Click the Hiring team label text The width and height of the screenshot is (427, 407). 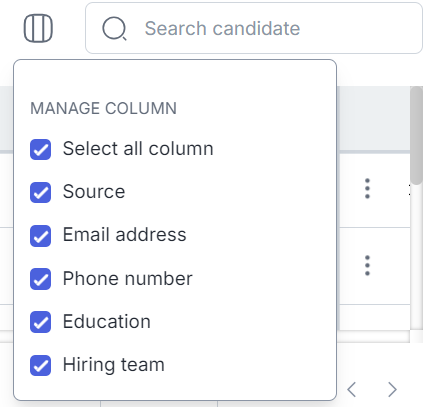pos(114,364)
